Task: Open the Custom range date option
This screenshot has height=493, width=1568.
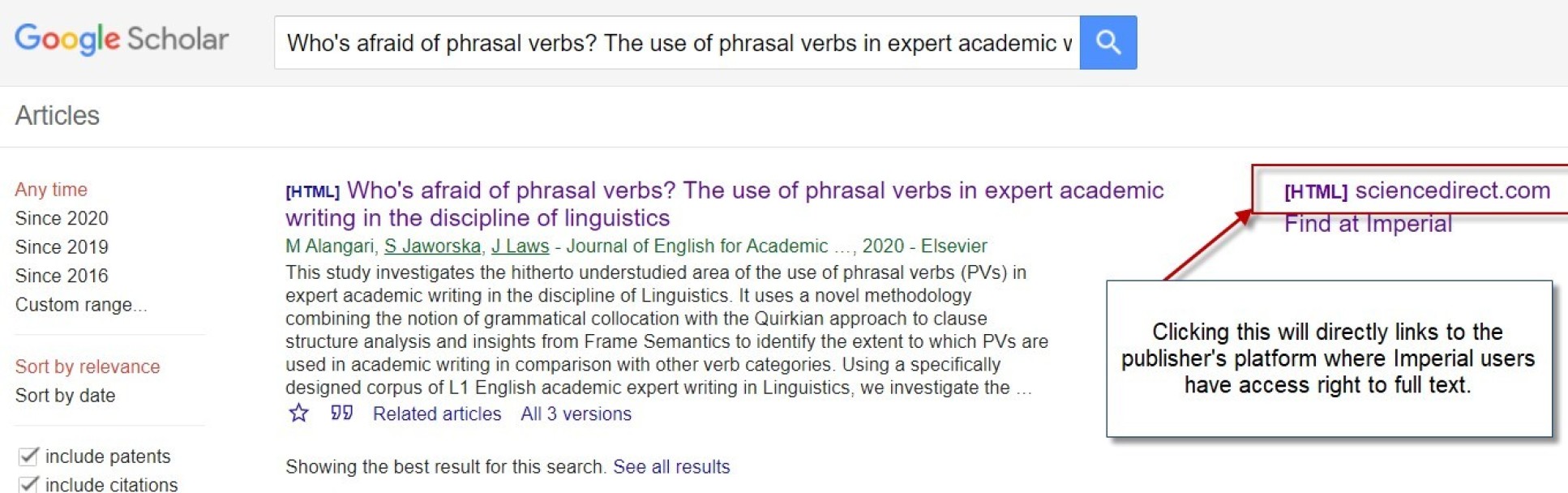Action: 81,305
